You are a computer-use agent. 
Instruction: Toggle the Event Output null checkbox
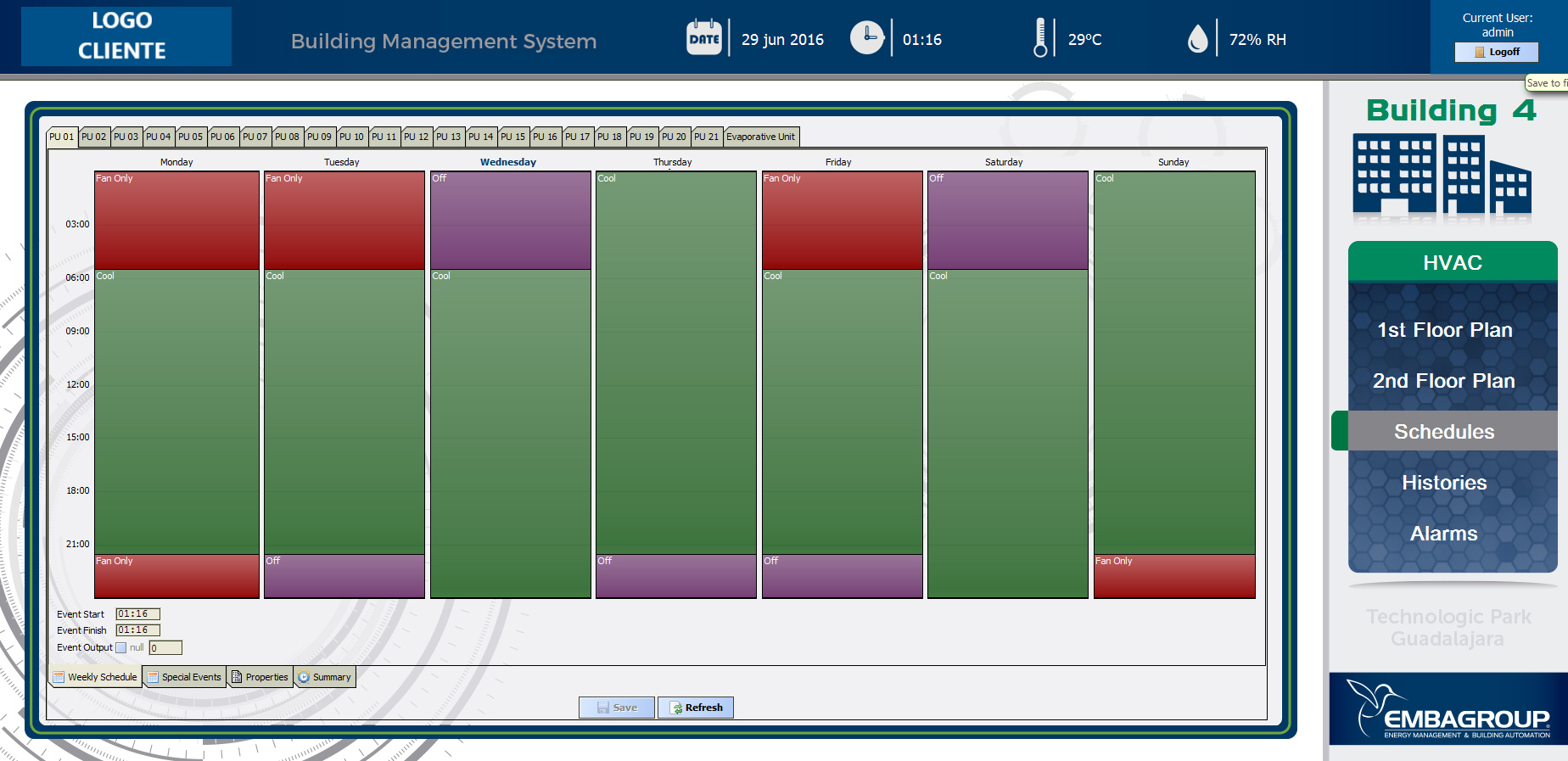(120, 648)
